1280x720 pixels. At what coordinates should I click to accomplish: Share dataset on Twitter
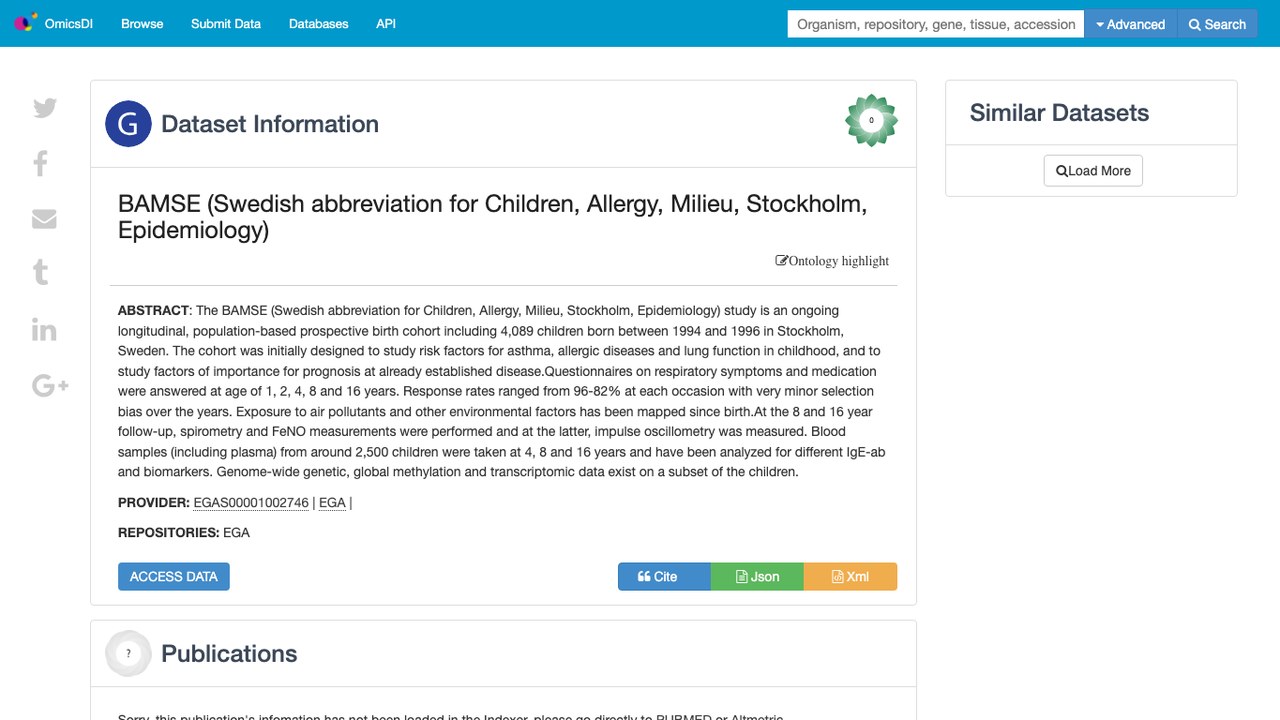pos(44,108)
